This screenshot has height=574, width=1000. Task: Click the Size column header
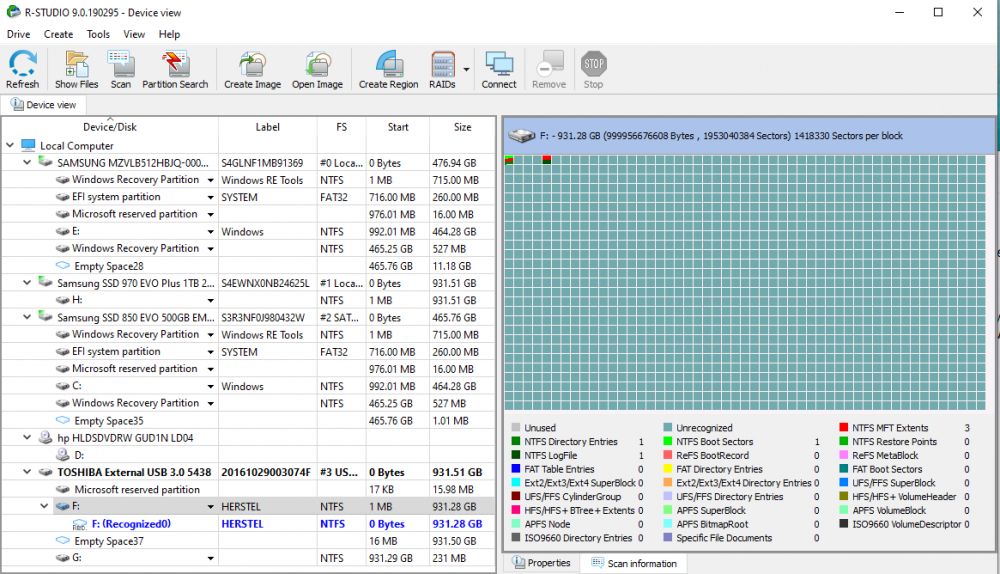pos(462,127)
